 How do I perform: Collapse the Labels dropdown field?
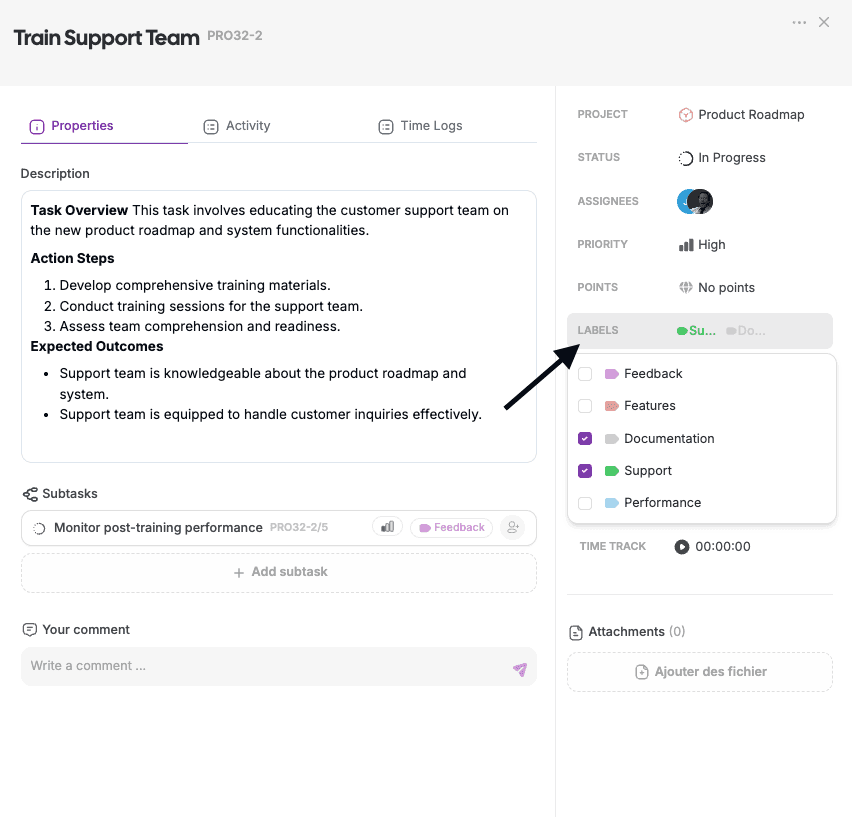click(700, 331)
